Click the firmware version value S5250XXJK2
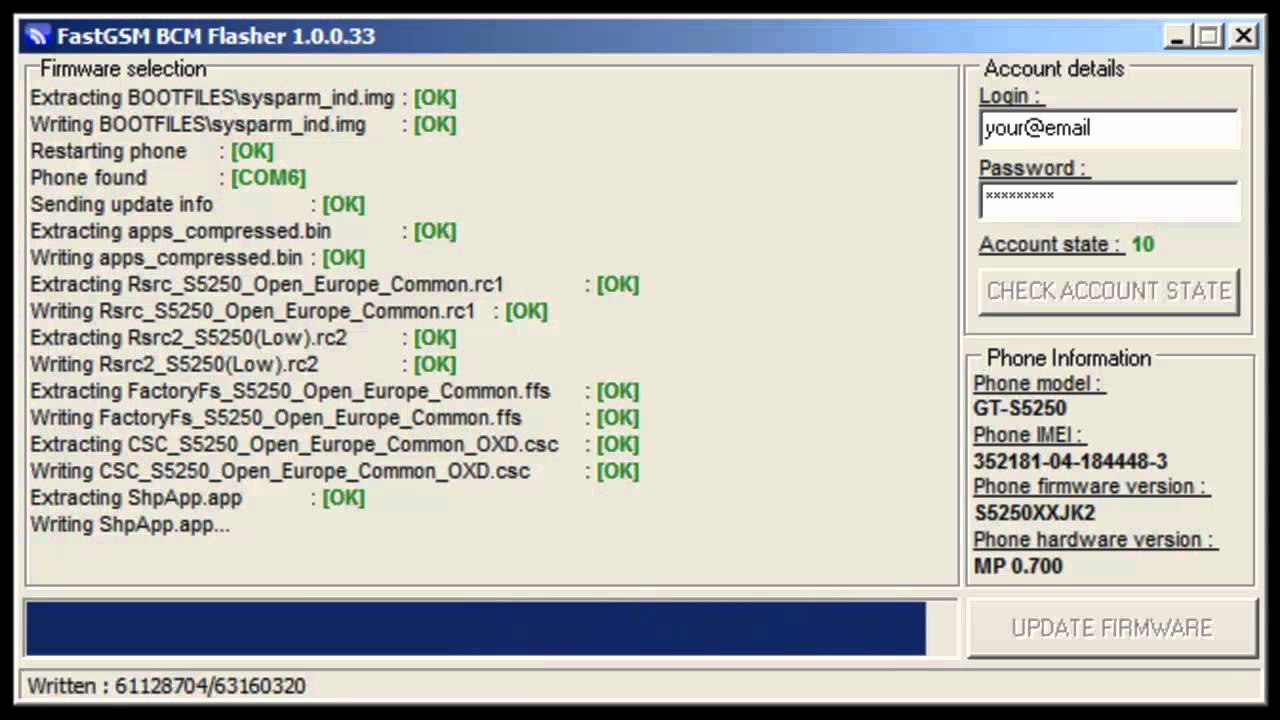 (1035, 513)
